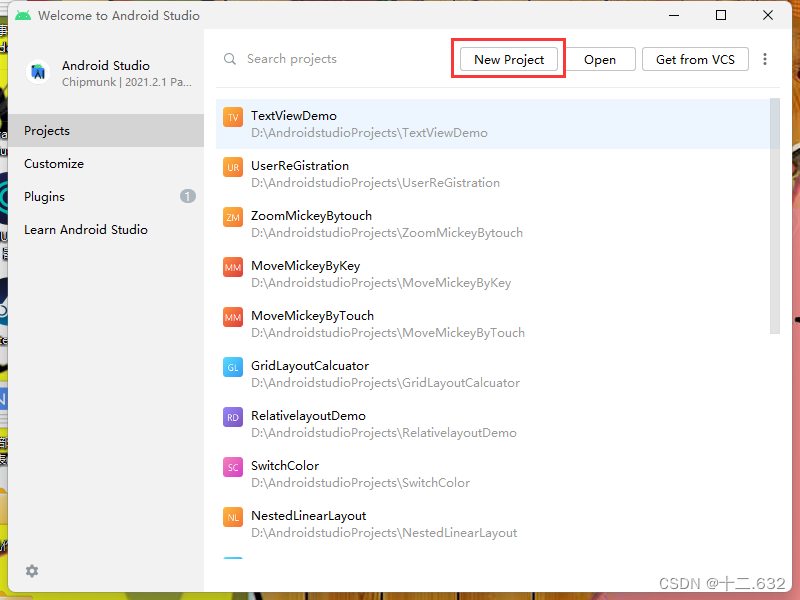The width and height of the screenshot is (800, 600).
Task: Click path D:\AndroidstudioProjects\TextViewDemo
Action: (x=369, y=133)
